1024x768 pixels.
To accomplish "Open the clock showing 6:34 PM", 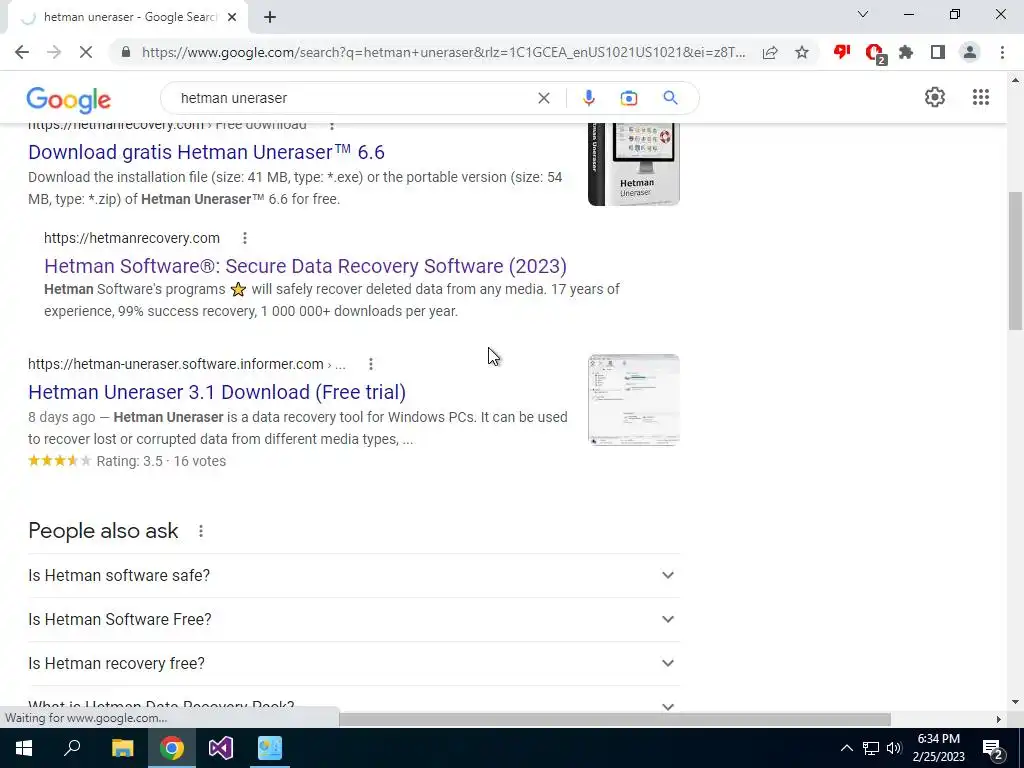I will tap(938, 748).
